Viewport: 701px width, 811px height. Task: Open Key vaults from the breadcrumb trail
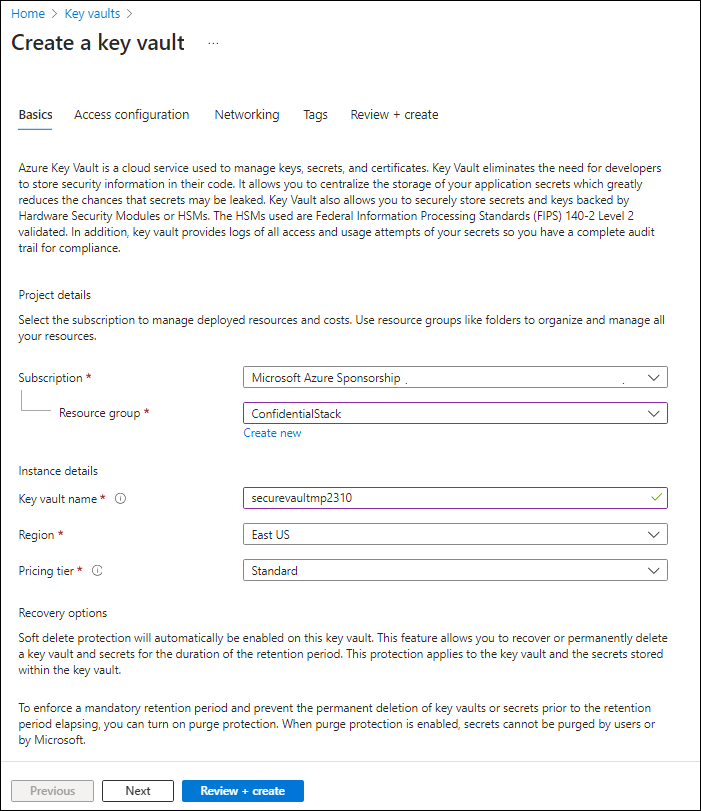[x=91, y=13]
